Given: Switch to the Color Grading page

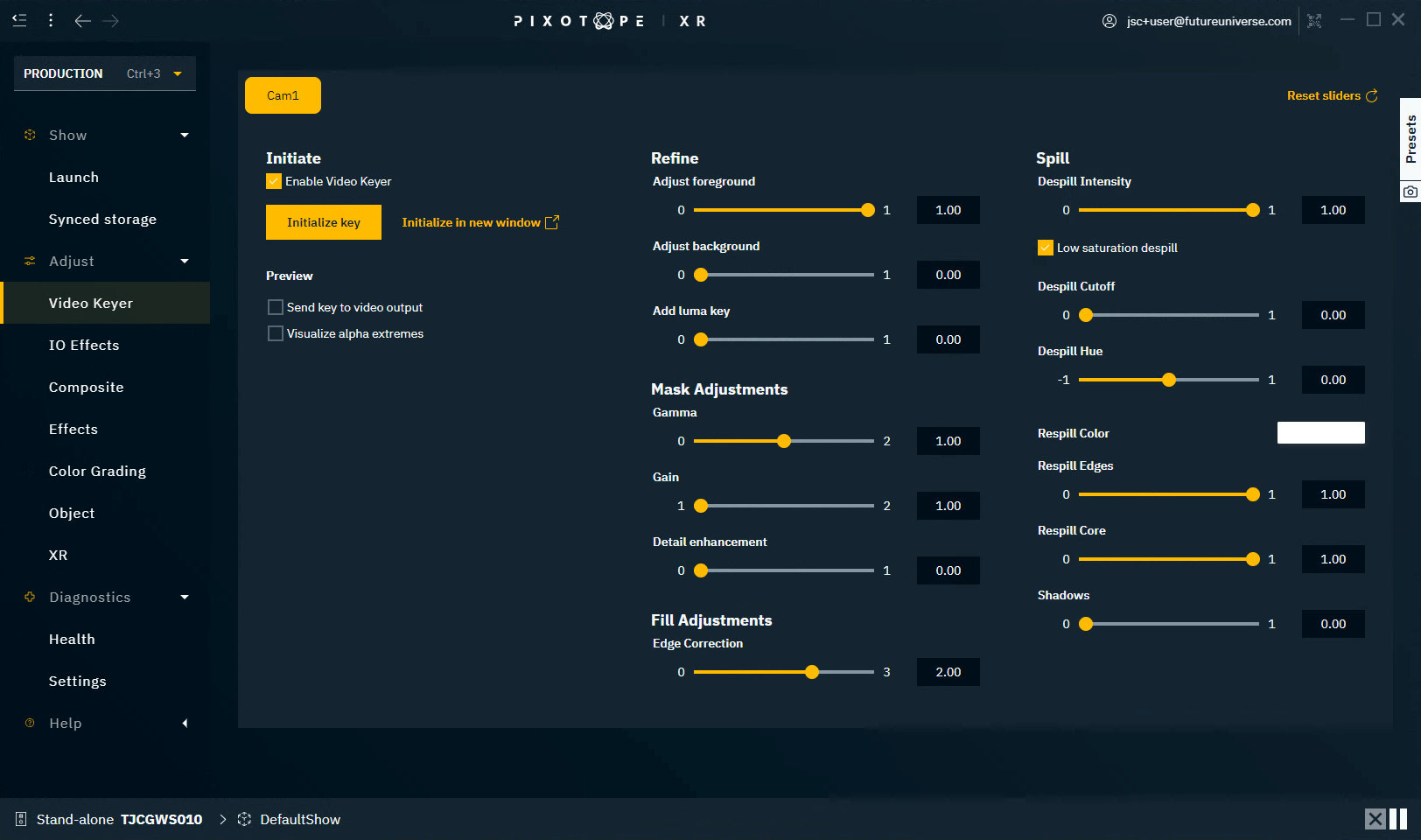Looking at the screenshot, I should (x=97, y=471).
